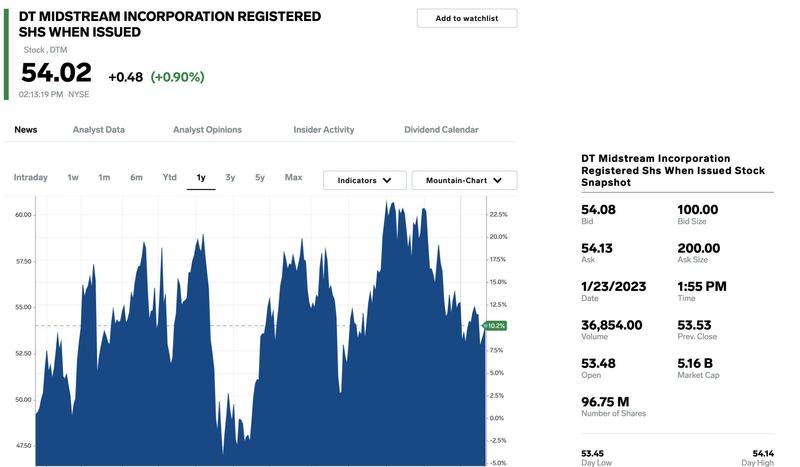800x467 pixels.
Task: Select the Intraday chart range
Action: click(31, 177)
